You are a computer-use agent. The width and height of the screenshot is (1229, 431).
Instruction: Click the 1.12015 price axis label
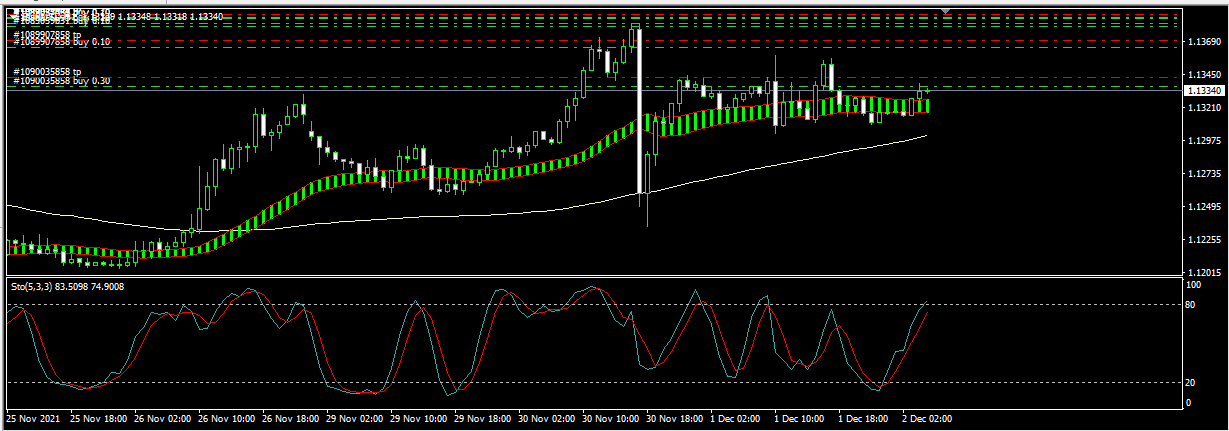pyautogui.click(x=1203, y=272)
